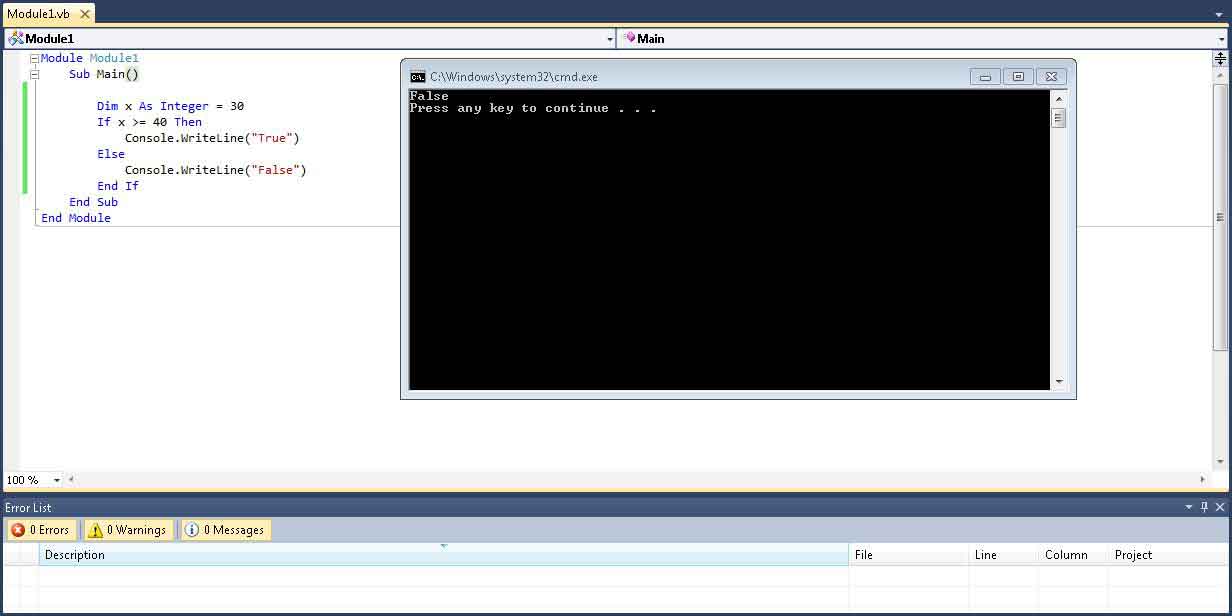Toggle the 0 Warnings filter
The height and width of the screenshot is (616, 1232).
pyautogui.click(x=128, y=530)
